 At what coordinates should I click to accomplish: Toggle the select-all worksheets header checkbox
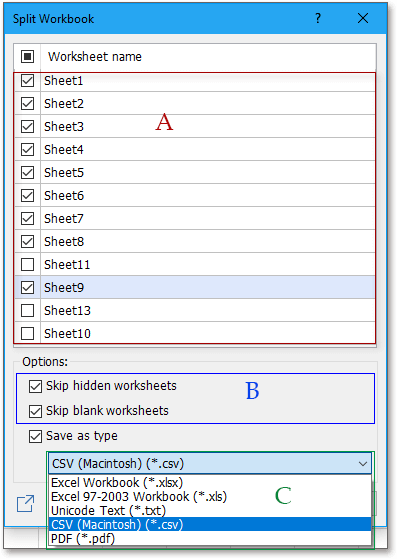click(x=27, y=56)
